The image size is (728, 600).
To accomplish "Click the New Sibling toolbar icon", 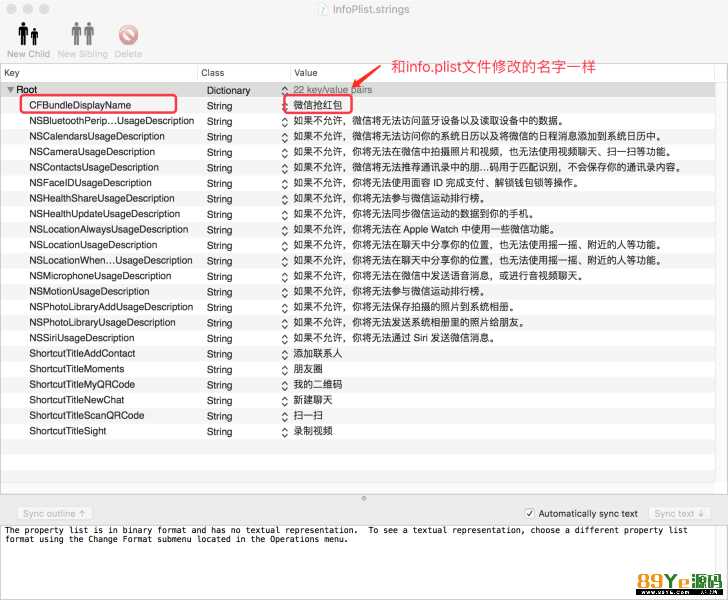I will 83,34.
